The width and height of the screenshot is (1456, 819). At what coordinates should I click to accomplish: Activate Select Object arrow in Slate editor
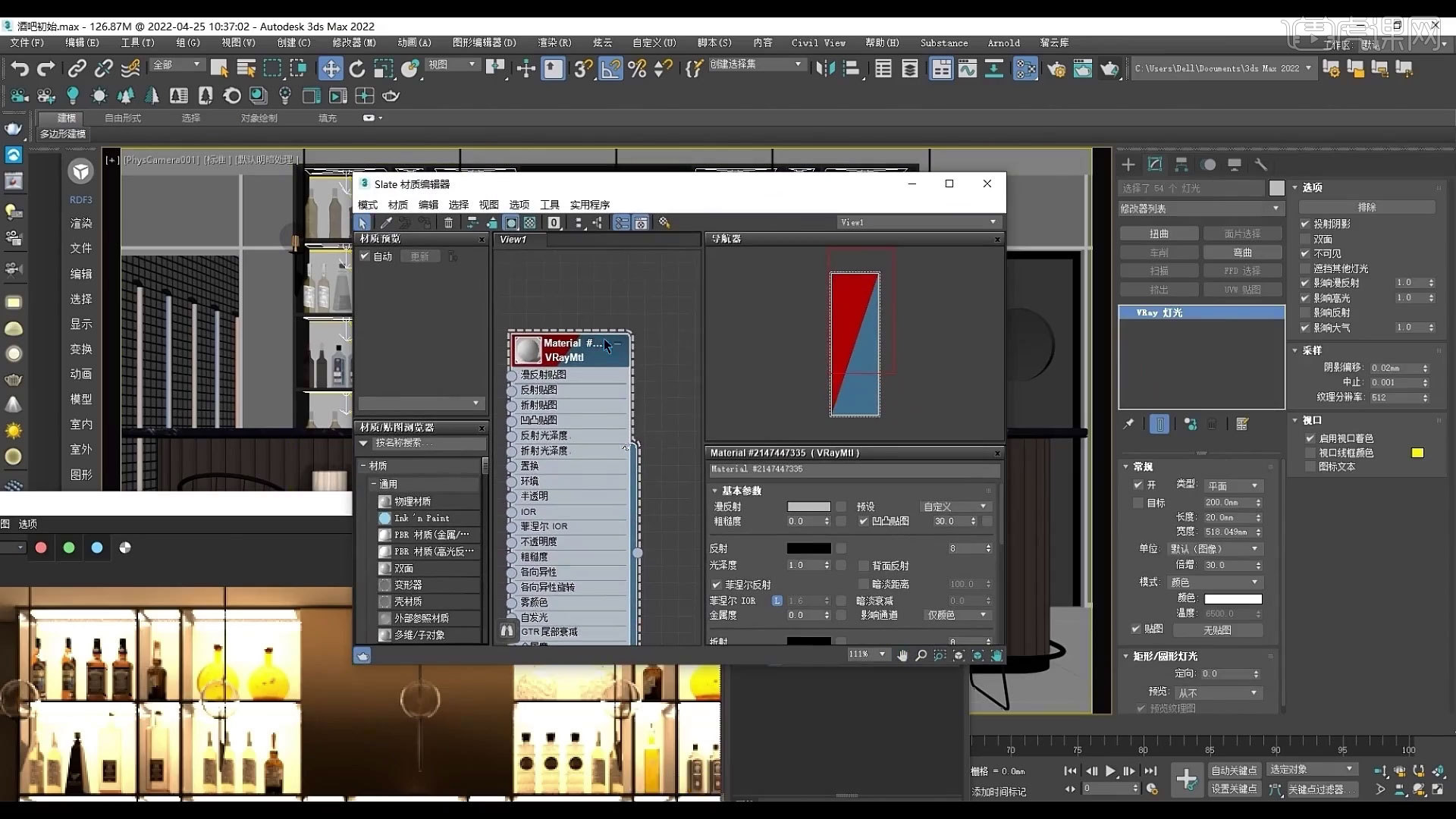tap(362, 222)
